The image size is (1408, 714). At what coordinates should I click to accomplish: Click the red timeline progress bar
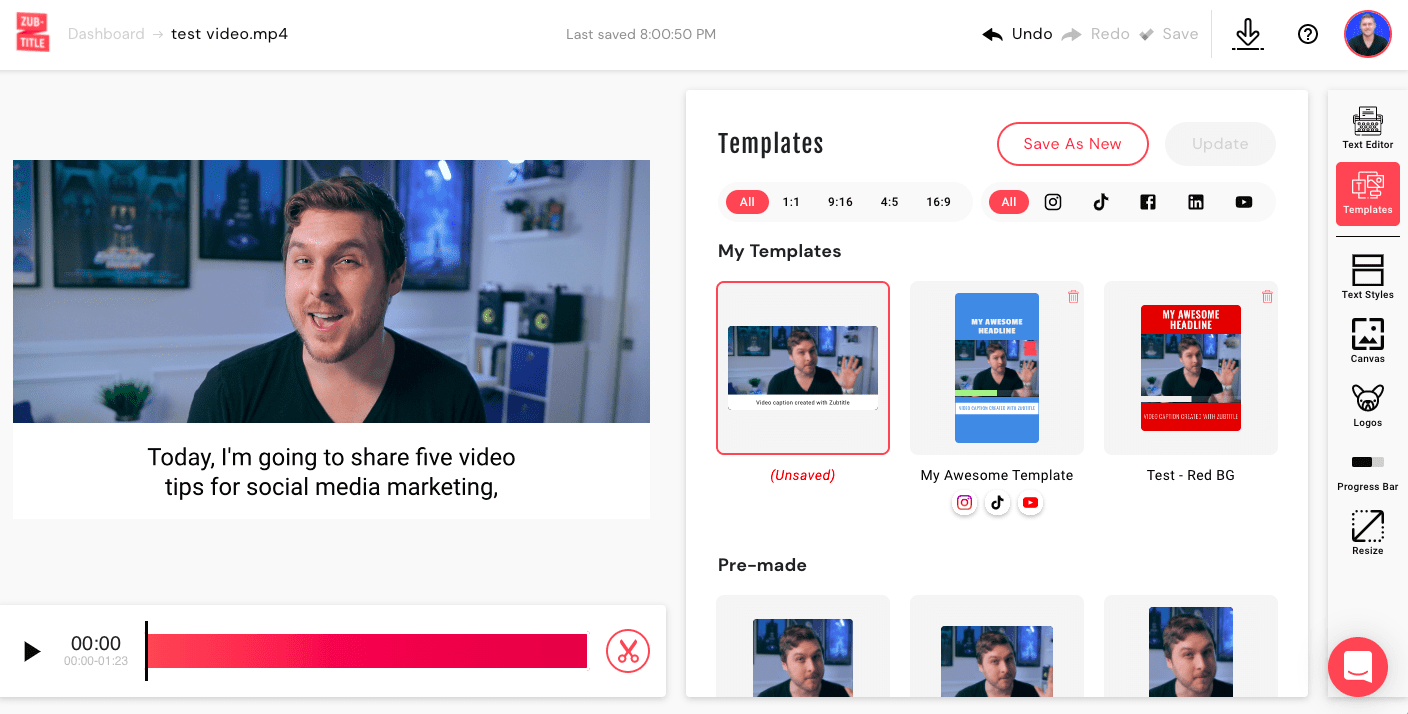pos(367,651)
